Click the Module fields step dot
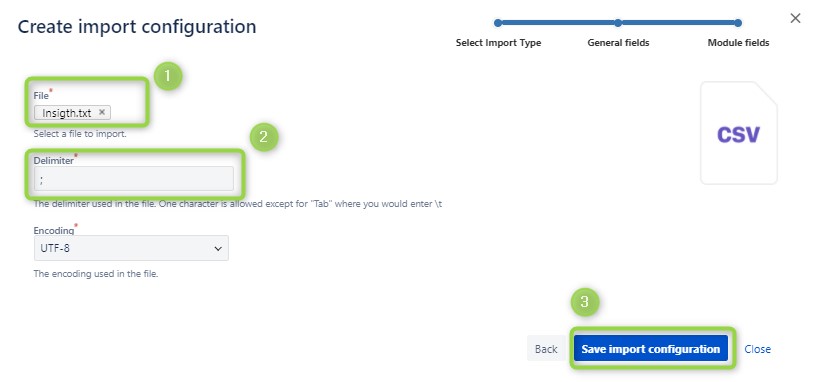The image size is (815, 382). pyautogui.click(x=738, y=23)
